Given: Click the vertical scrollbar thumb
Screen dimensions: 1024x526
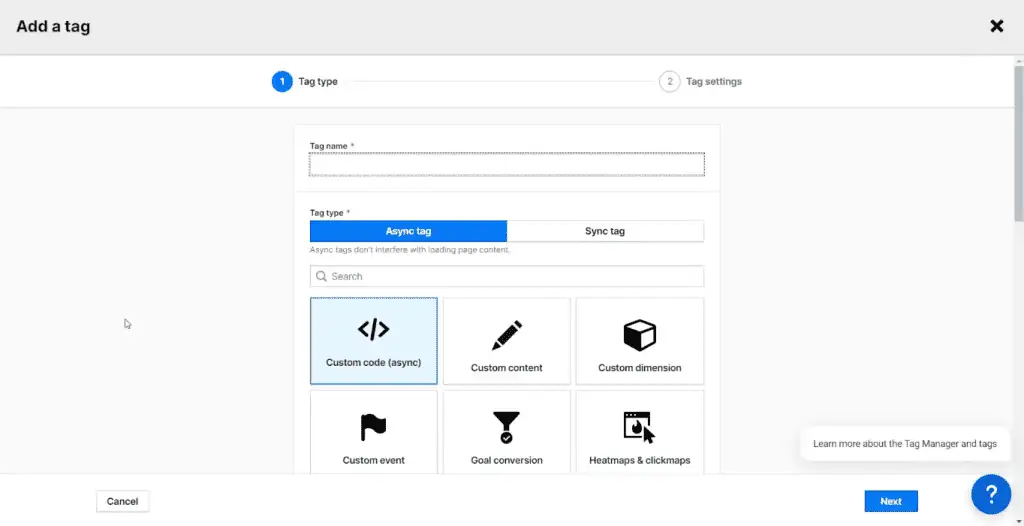Looking at the screenshot, I should point(1019,143).
